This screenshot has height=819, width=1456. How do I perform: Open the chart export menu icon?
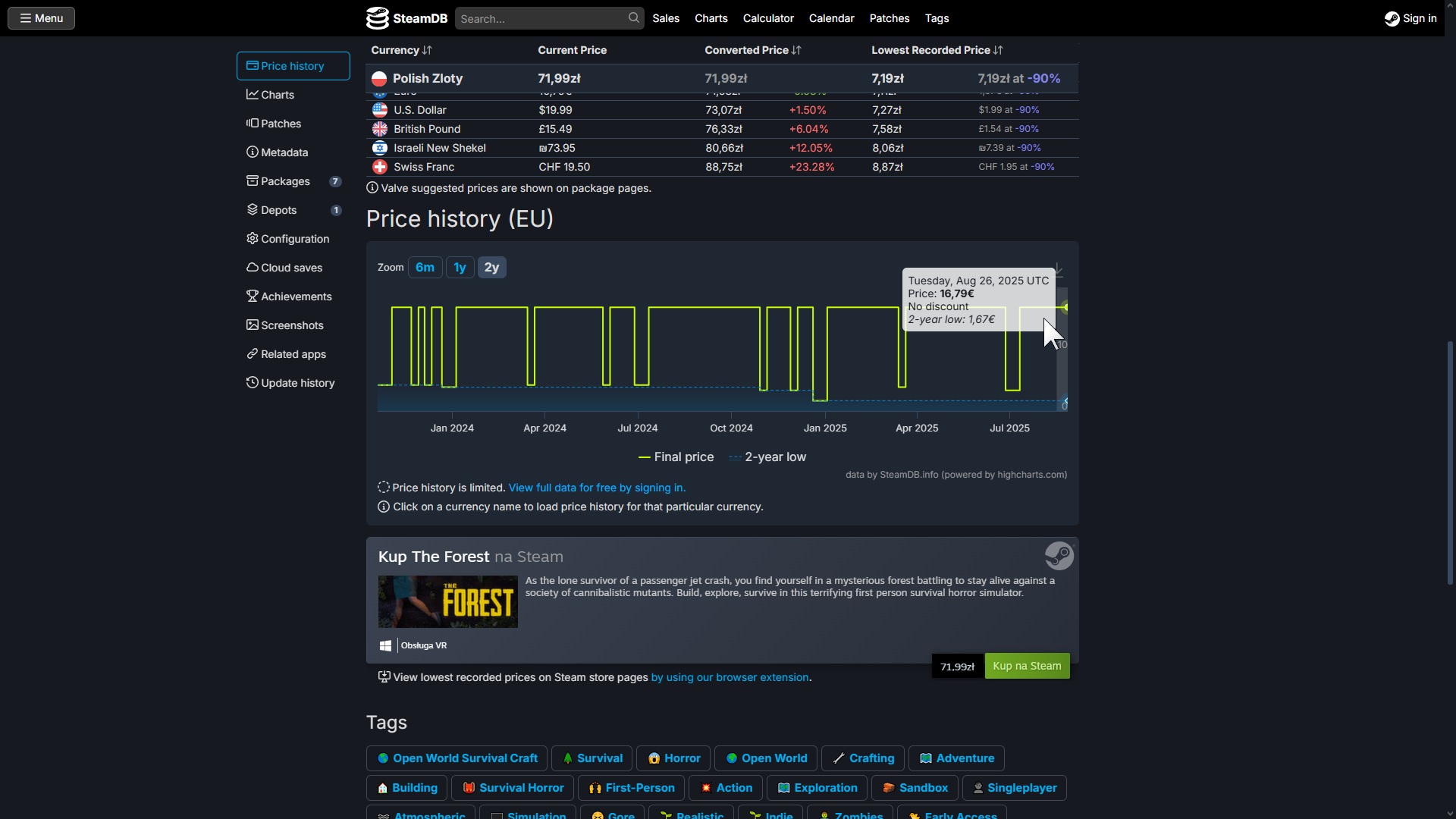[1059, 270]
